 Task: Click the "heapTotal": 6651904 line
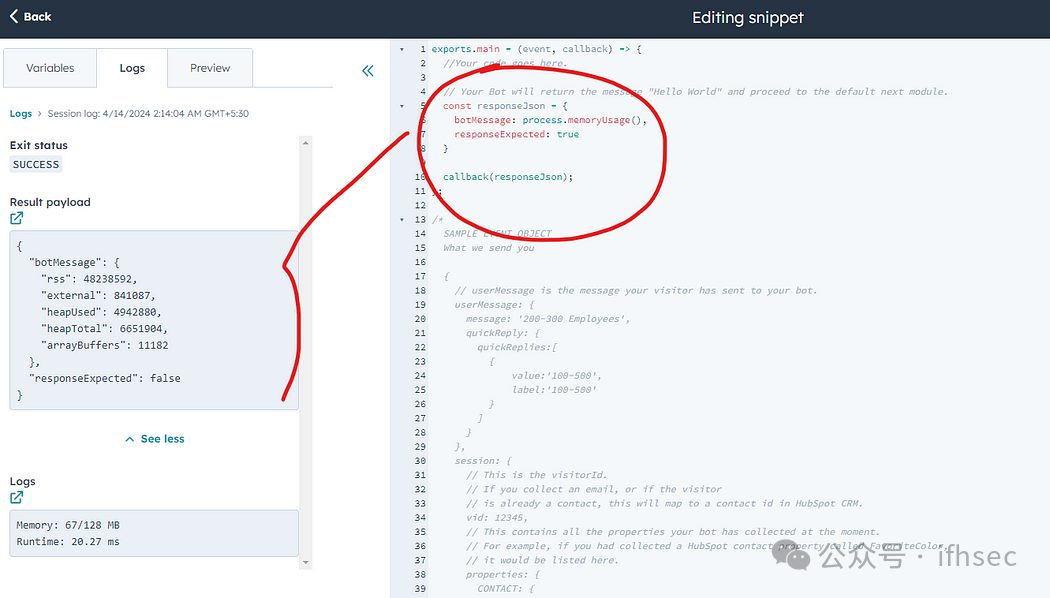(x=104, y=329)
